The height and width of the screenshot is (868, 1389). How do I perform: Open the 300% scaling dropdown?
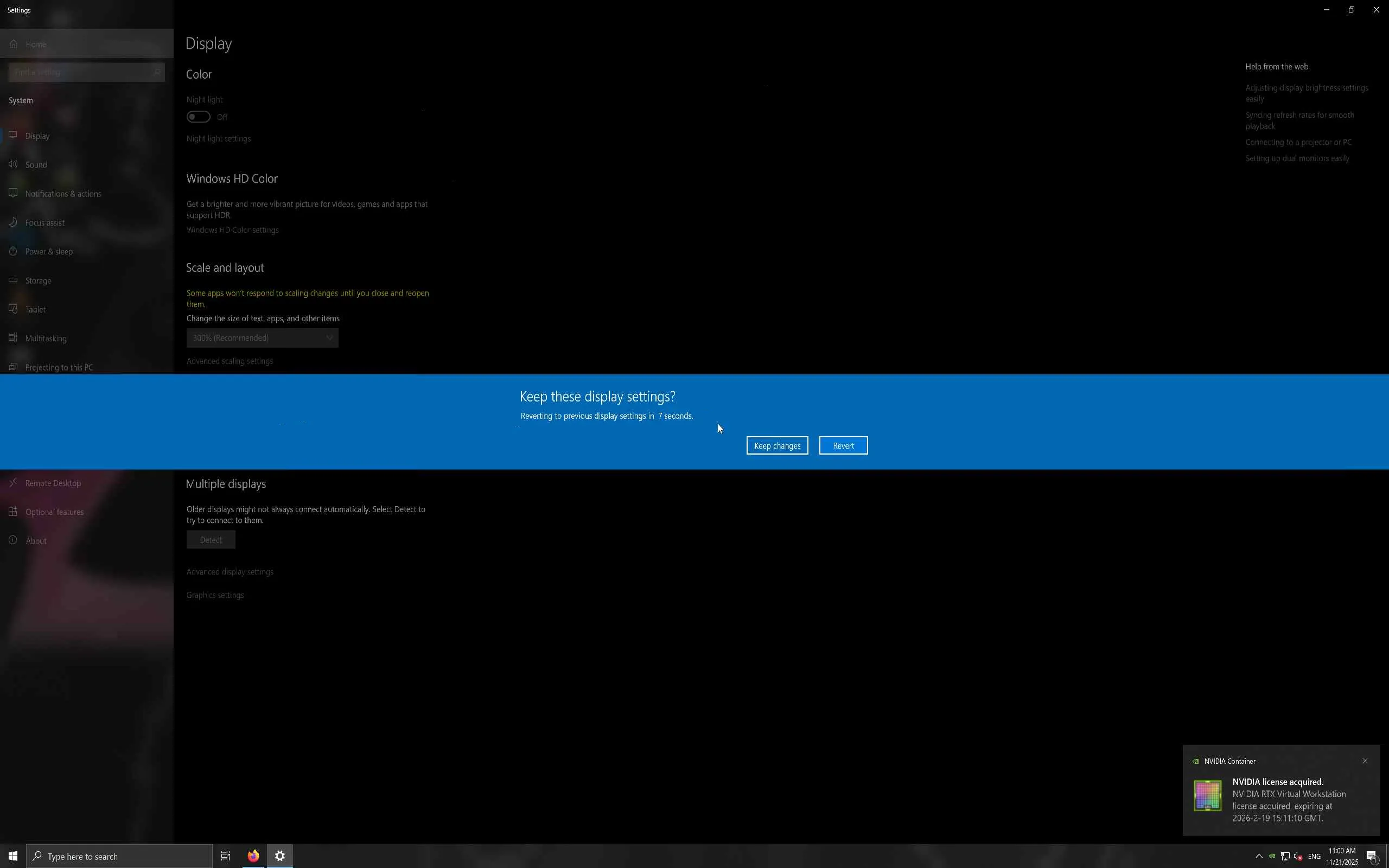(262, 337)
